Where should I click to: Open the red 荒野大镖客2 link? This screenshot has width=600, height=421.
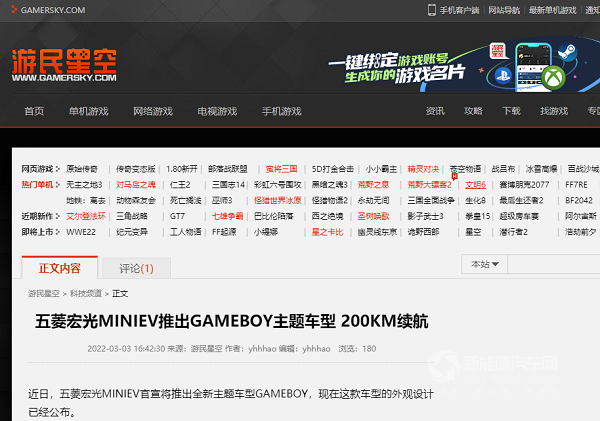(x=429, y=184)
